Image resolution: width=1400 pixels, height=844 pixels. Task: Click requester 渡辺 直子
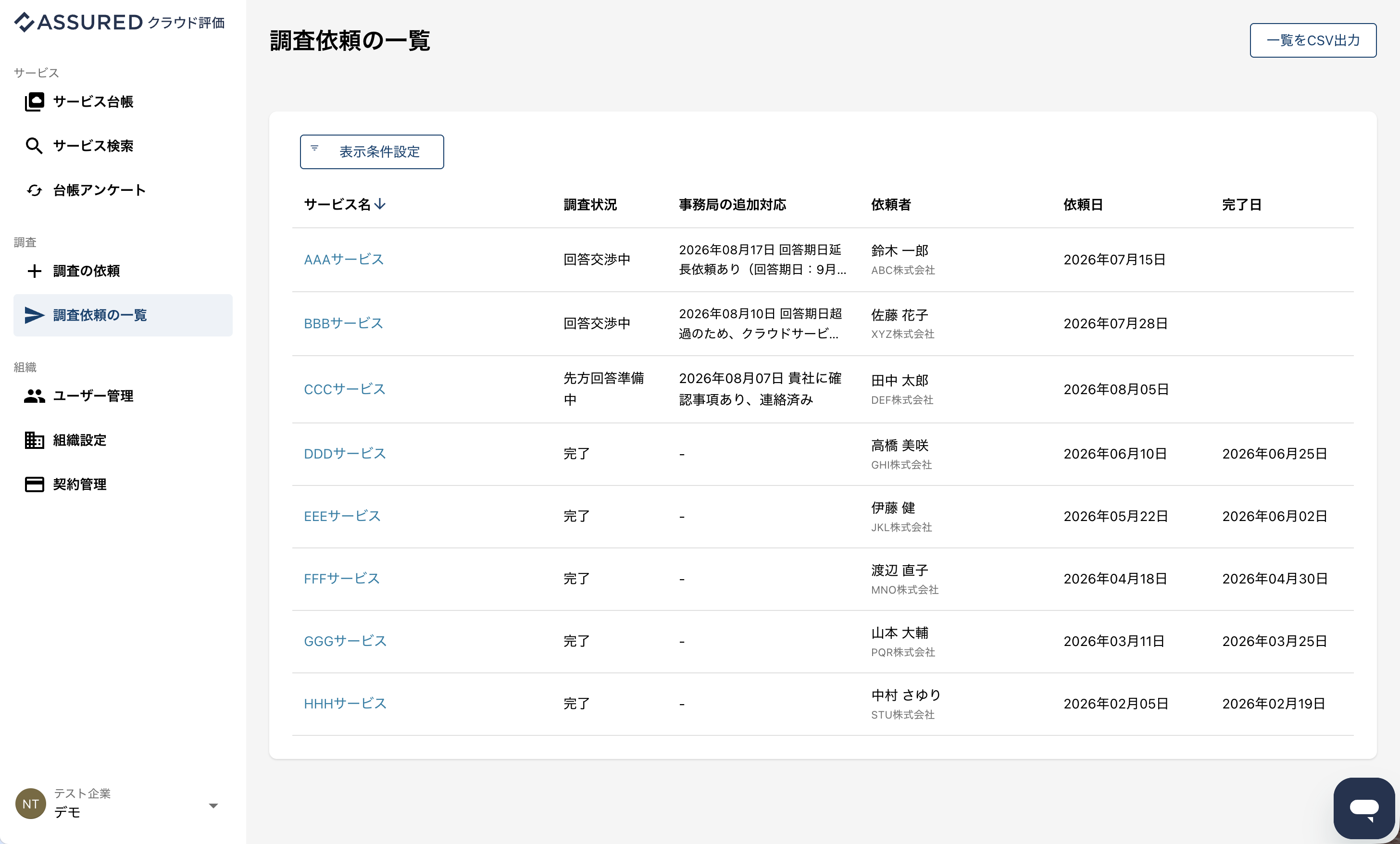(x=900, y=570)
